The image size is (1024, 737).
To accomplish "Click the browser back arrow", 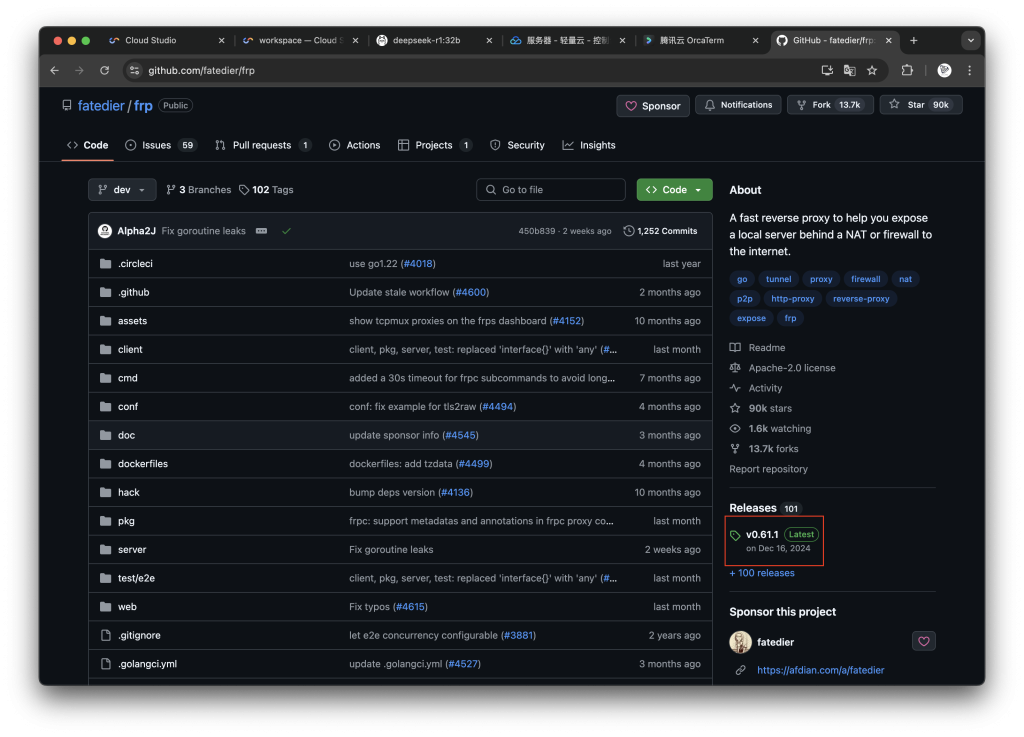I will (x=55, y=71).
